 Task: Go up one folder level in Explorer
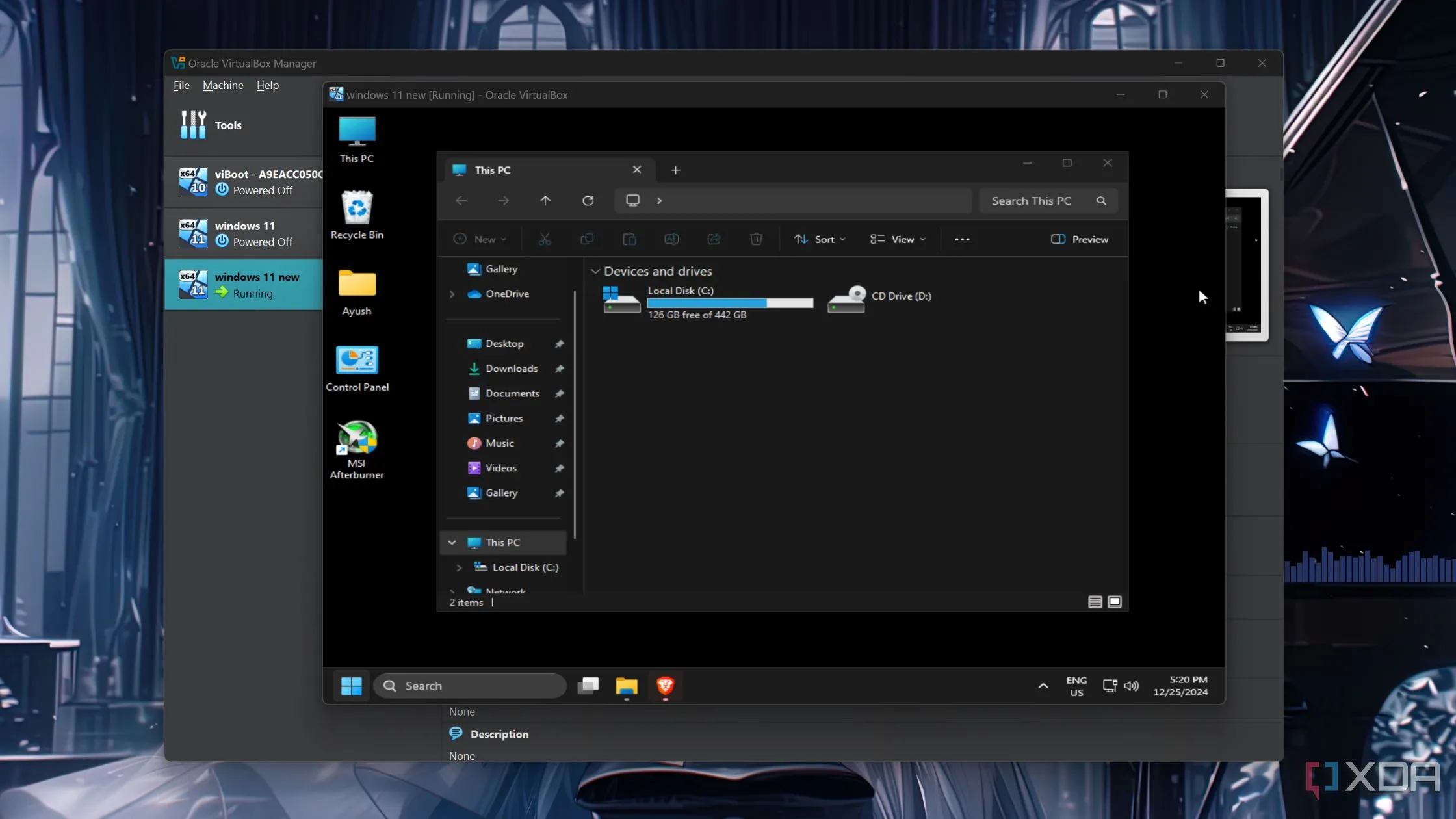coord(545,201)
